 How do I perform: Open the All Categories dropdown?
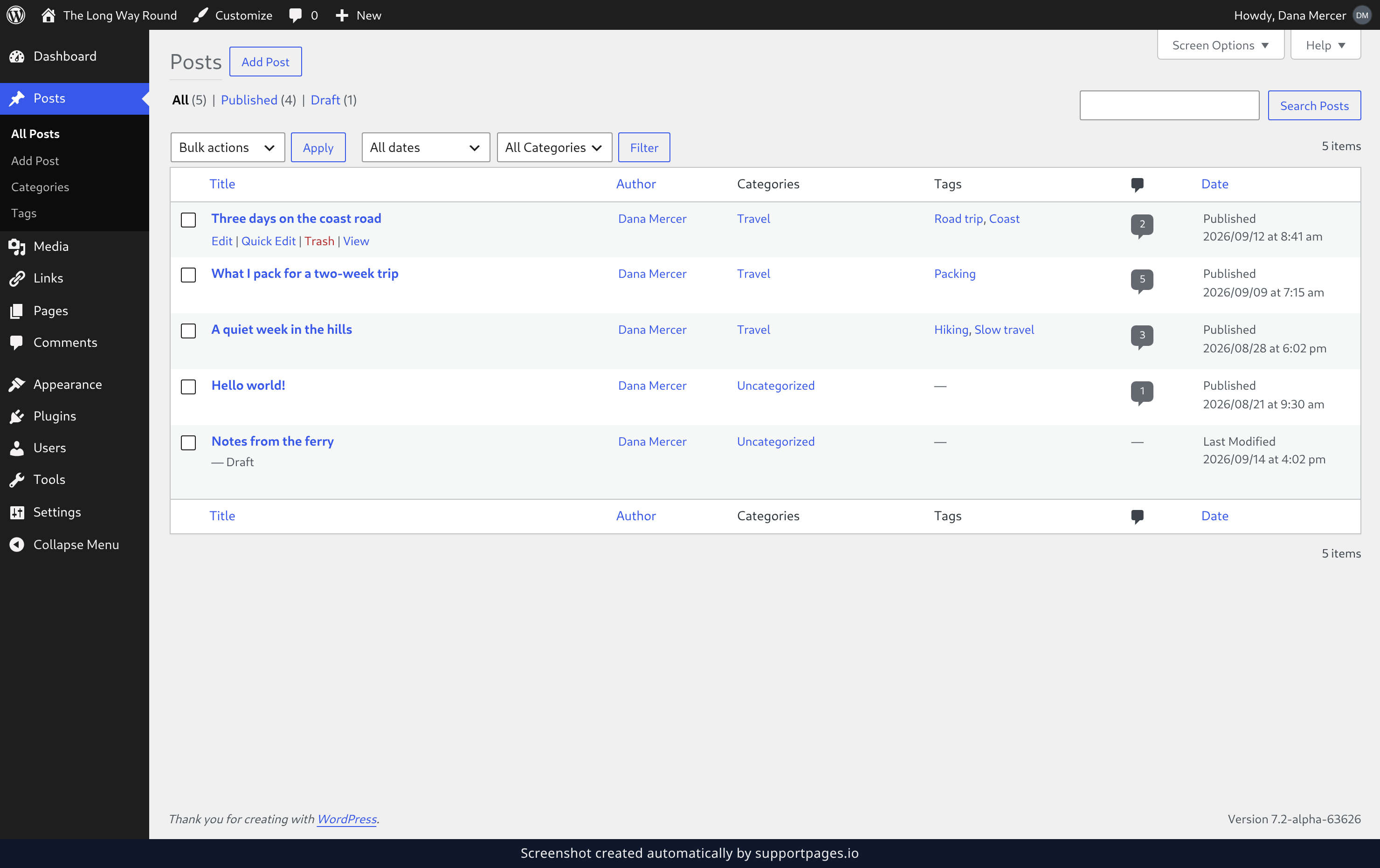click(x=554, y=147)
